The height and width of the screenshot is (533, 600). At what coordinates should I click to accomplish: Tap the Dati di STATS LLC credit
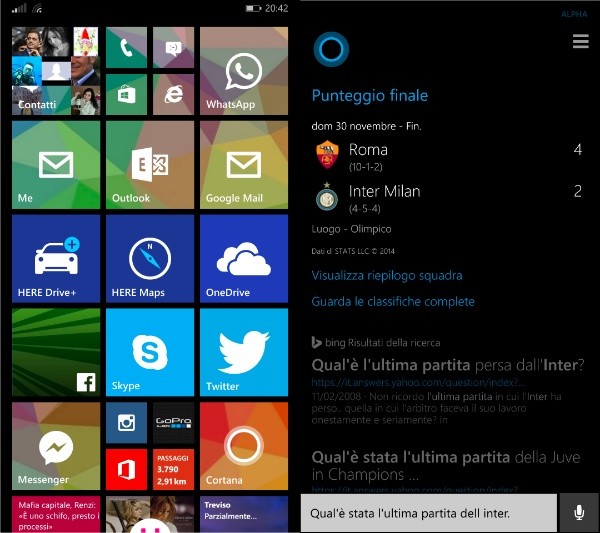coord(353,251)
